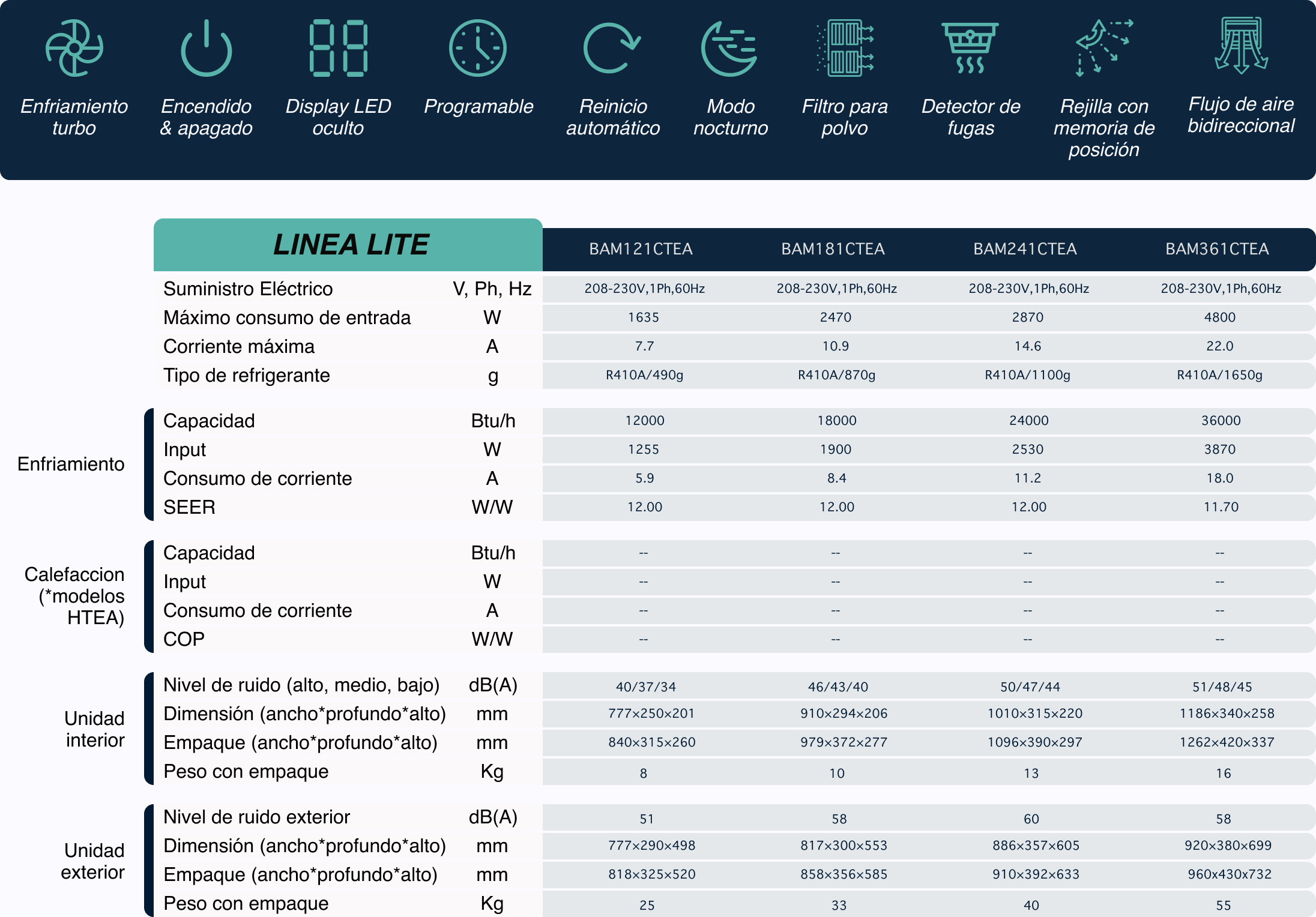Screen dimensions: 1316x917
Task: Click the night mode moon icon
Action: click(730, 48)
